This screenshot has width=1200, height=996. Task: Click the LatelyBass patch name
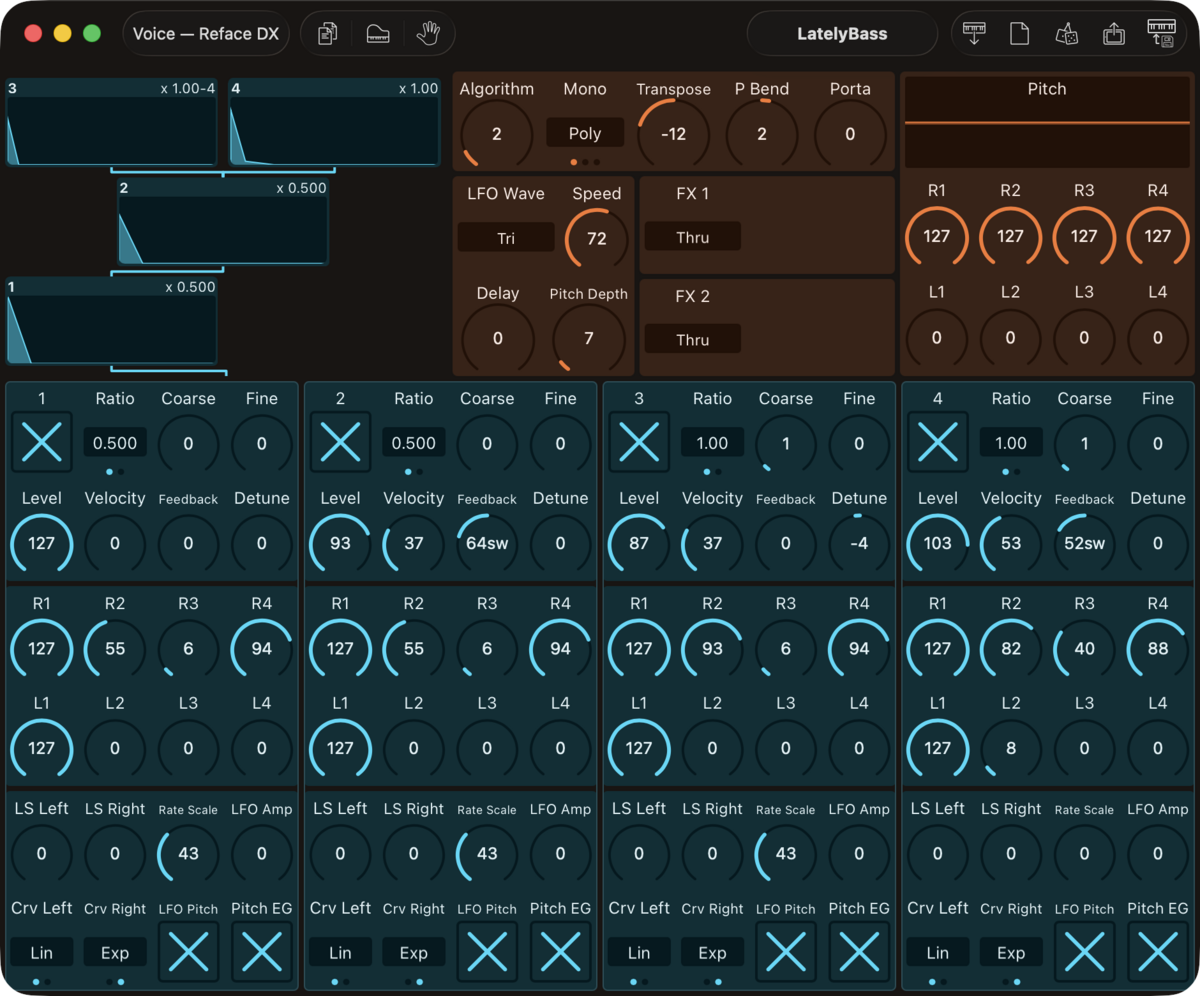[842, 34]
